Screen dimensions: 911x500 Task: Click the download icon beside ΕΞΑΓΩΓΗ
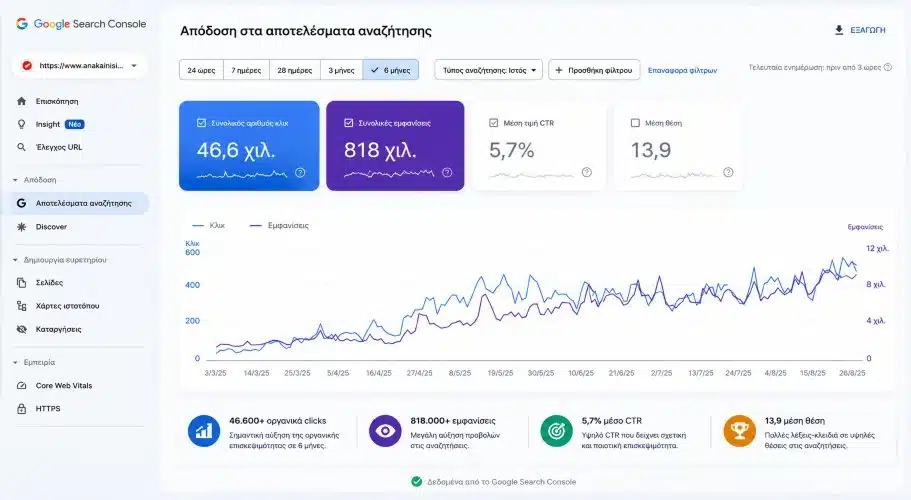pos(839,30)
